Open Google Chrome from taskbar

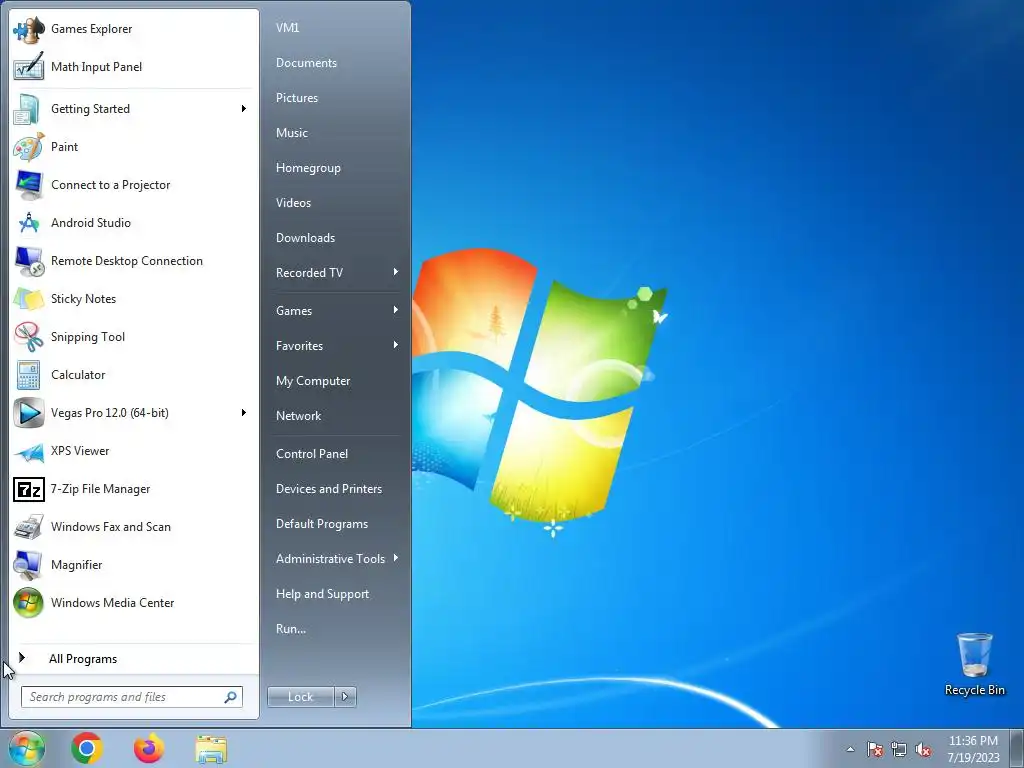(x=87, y=748)
